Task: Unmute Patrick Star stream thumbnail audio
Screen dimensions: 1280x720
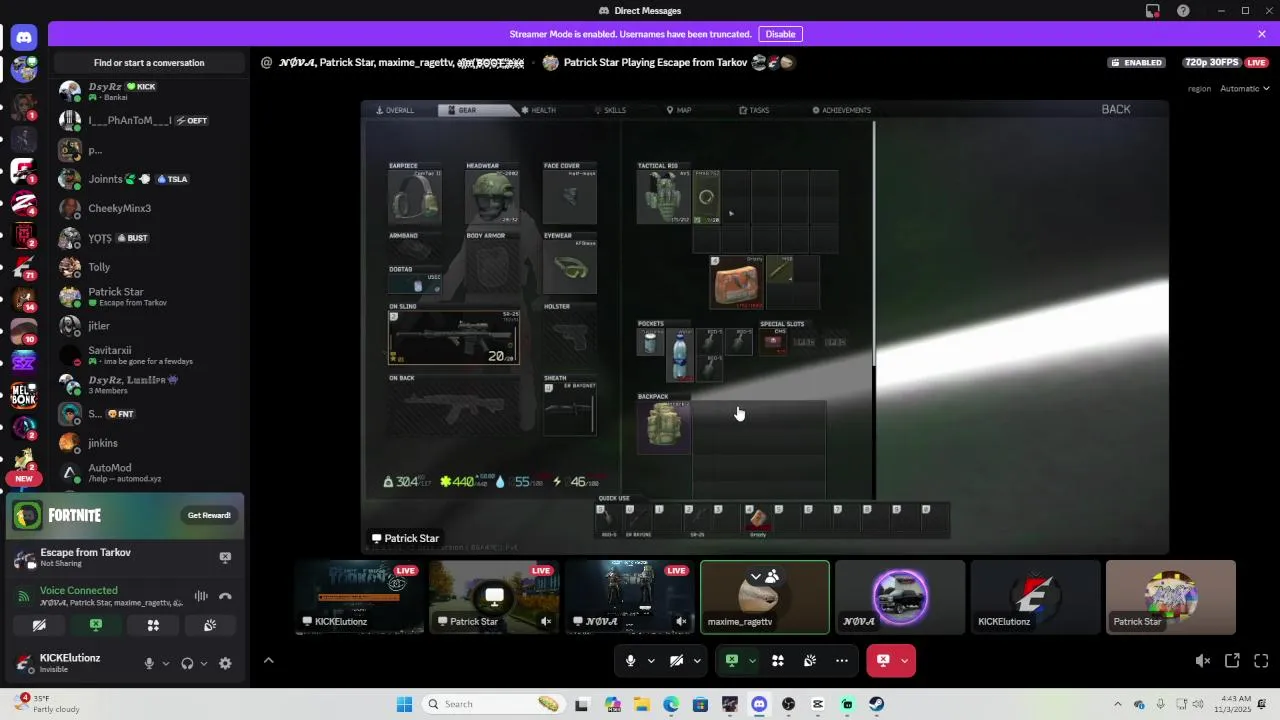Action: click(546, 621)
